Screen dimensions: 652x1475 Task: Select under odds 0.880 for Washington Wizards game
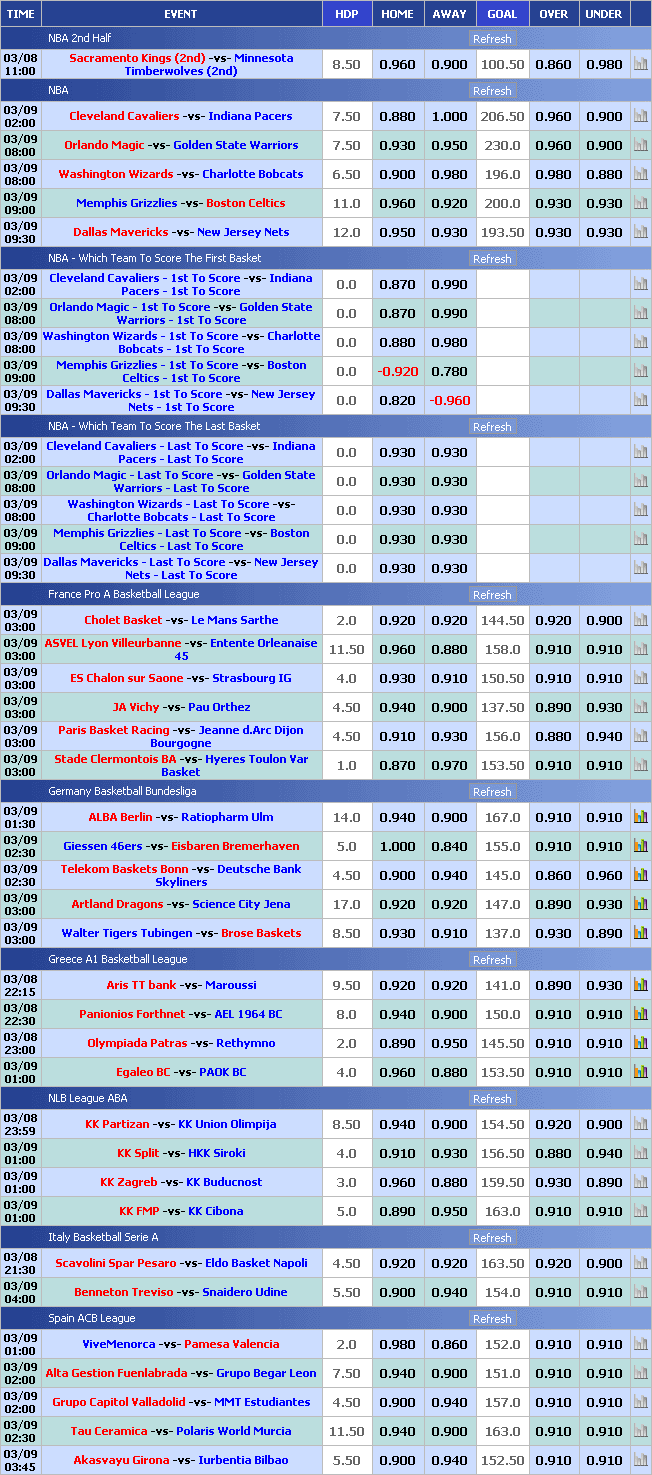click(604, 174)
